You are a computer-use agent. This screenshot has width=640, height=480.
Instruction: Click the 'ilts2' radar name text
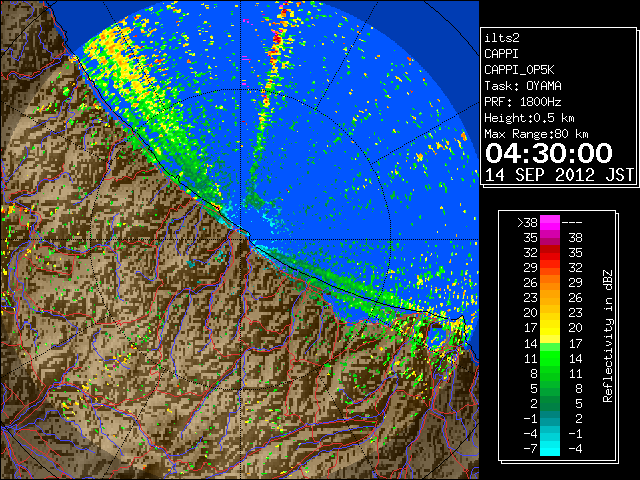(502, 38)
